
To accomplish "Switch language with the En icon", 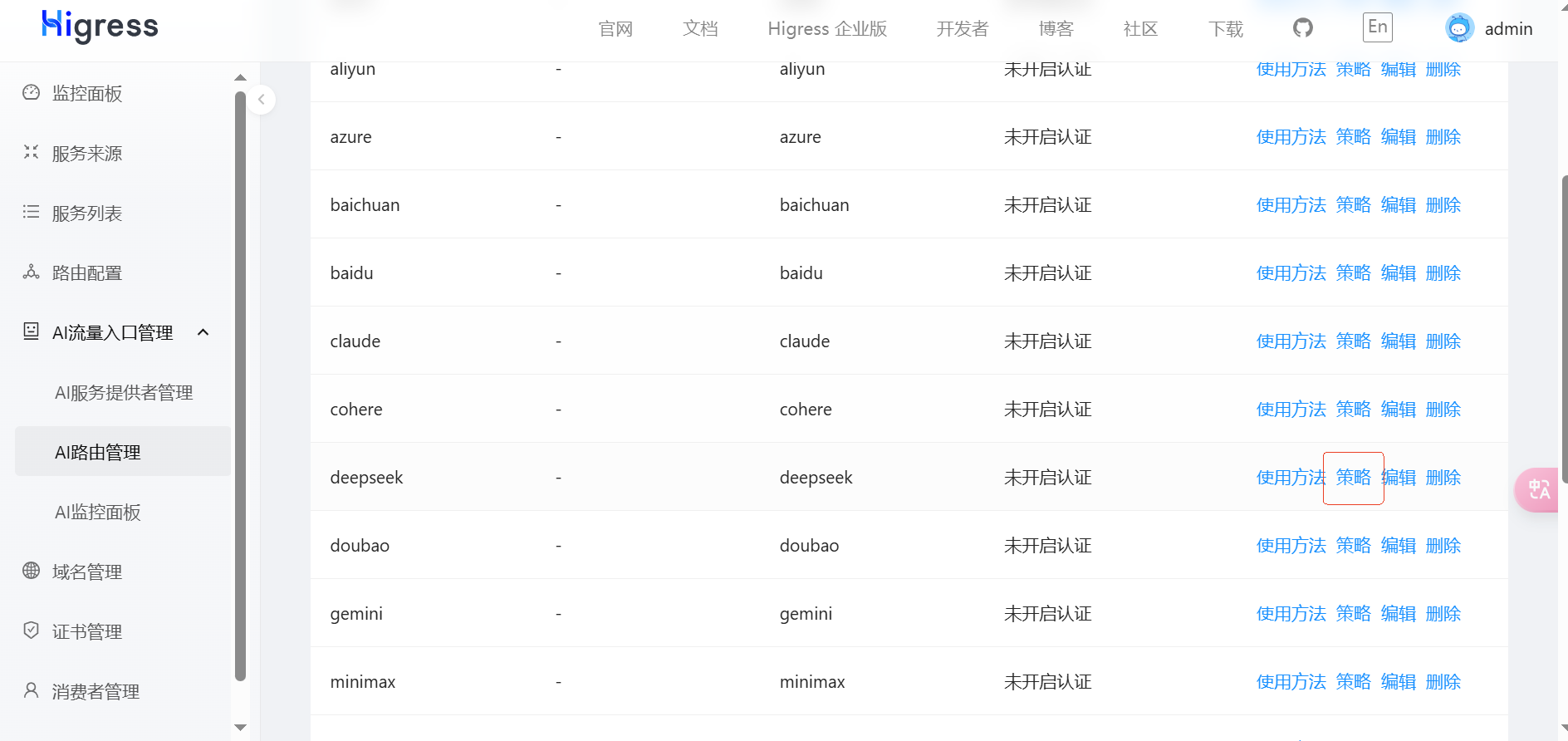I will [x=1377, y=27].
